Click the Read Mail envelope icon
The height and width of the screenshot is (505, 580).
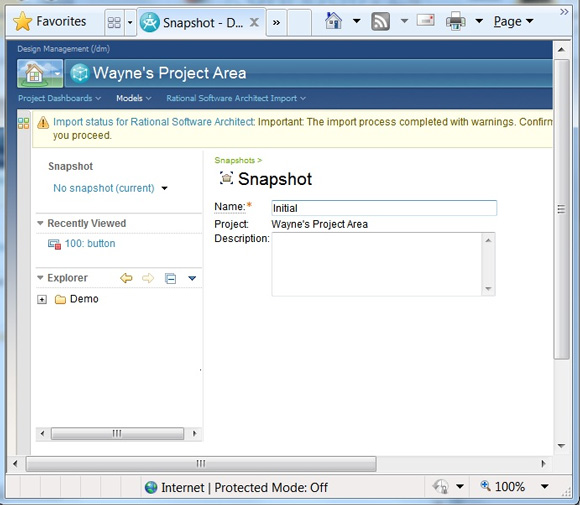426,20
